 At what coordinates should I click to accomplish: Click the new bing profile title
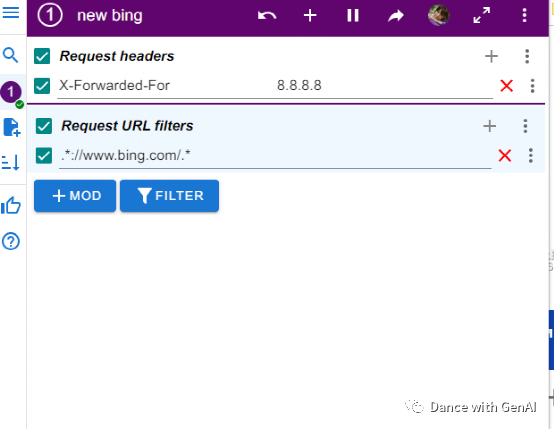pos(110,16)
